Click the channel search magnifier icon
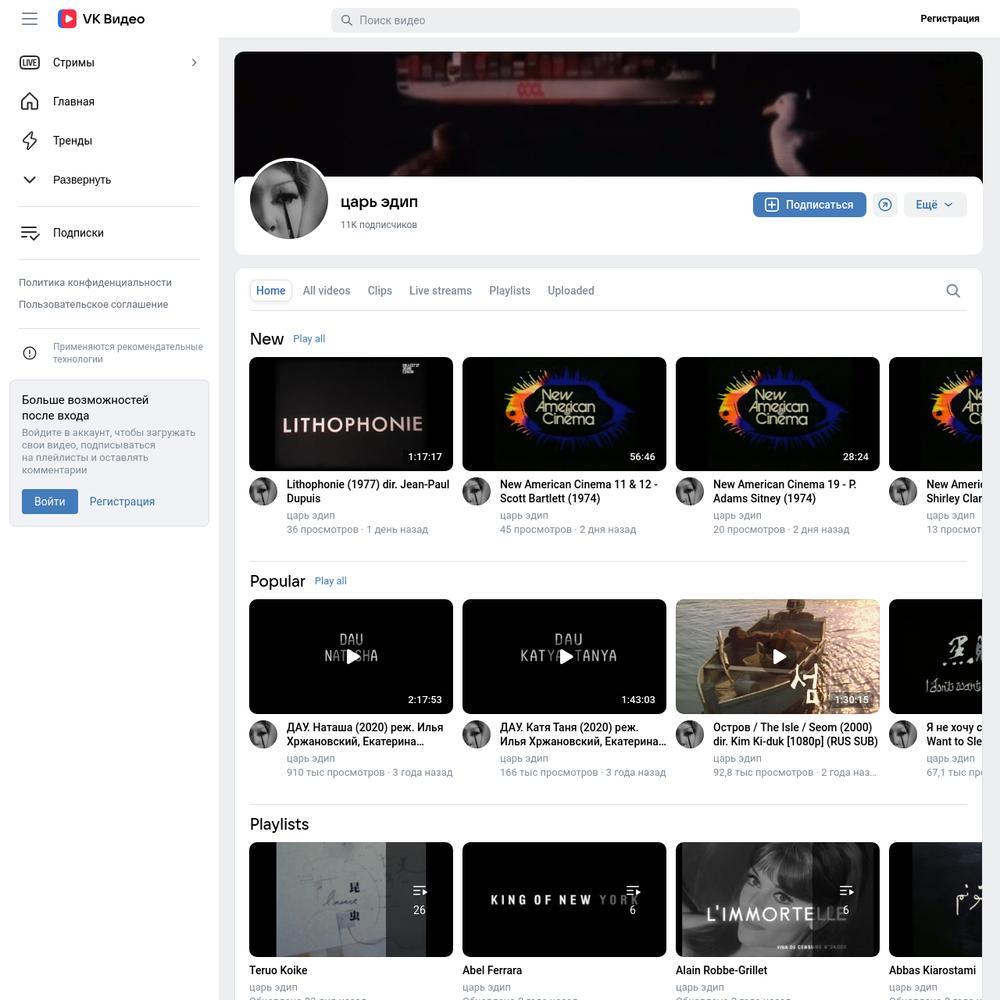Image resolution: width=1000 pixels, height=1000 pixels. click(953, 291)
